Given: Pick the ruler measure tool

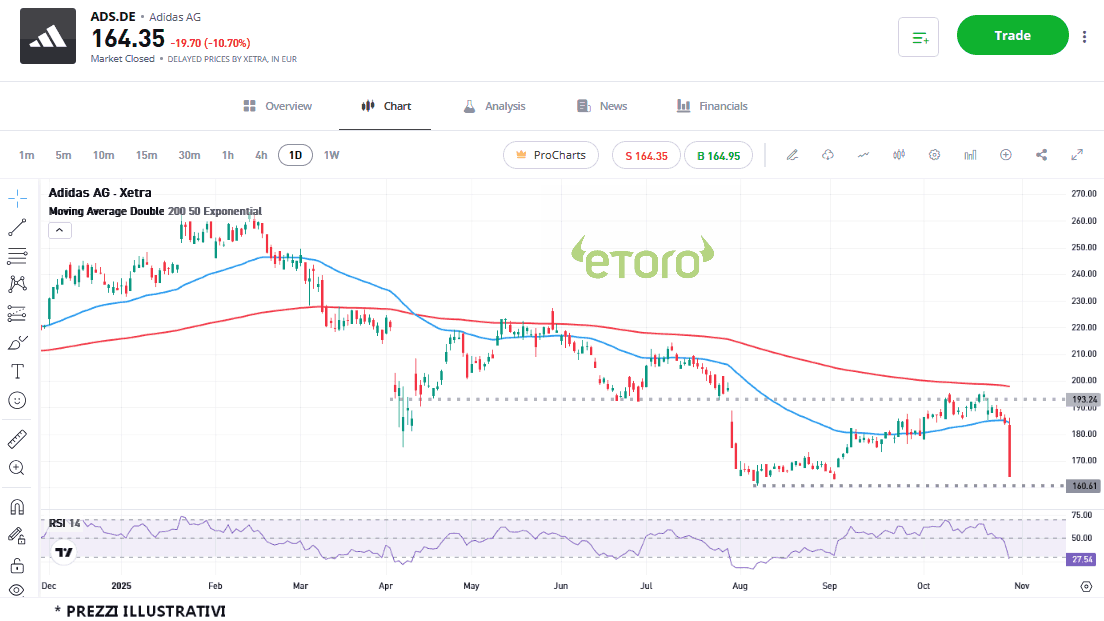Looking at the screenshot, I should (17, 438).
